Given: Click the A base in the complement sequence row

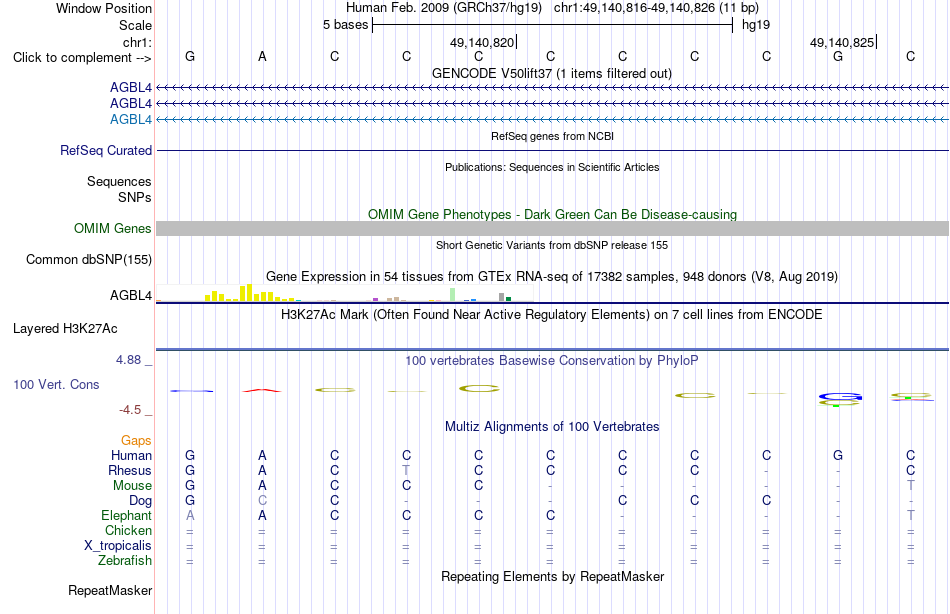Looking at the screenshot, I should click(x=262, y=56).
